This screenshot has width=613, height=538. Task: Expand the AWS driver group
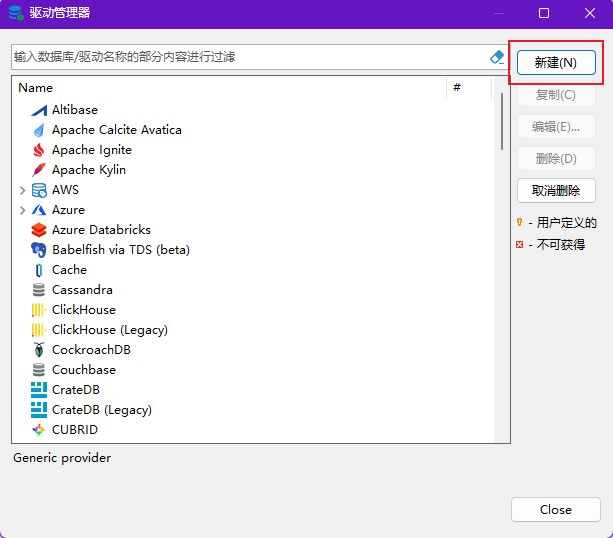coord(22,190)
